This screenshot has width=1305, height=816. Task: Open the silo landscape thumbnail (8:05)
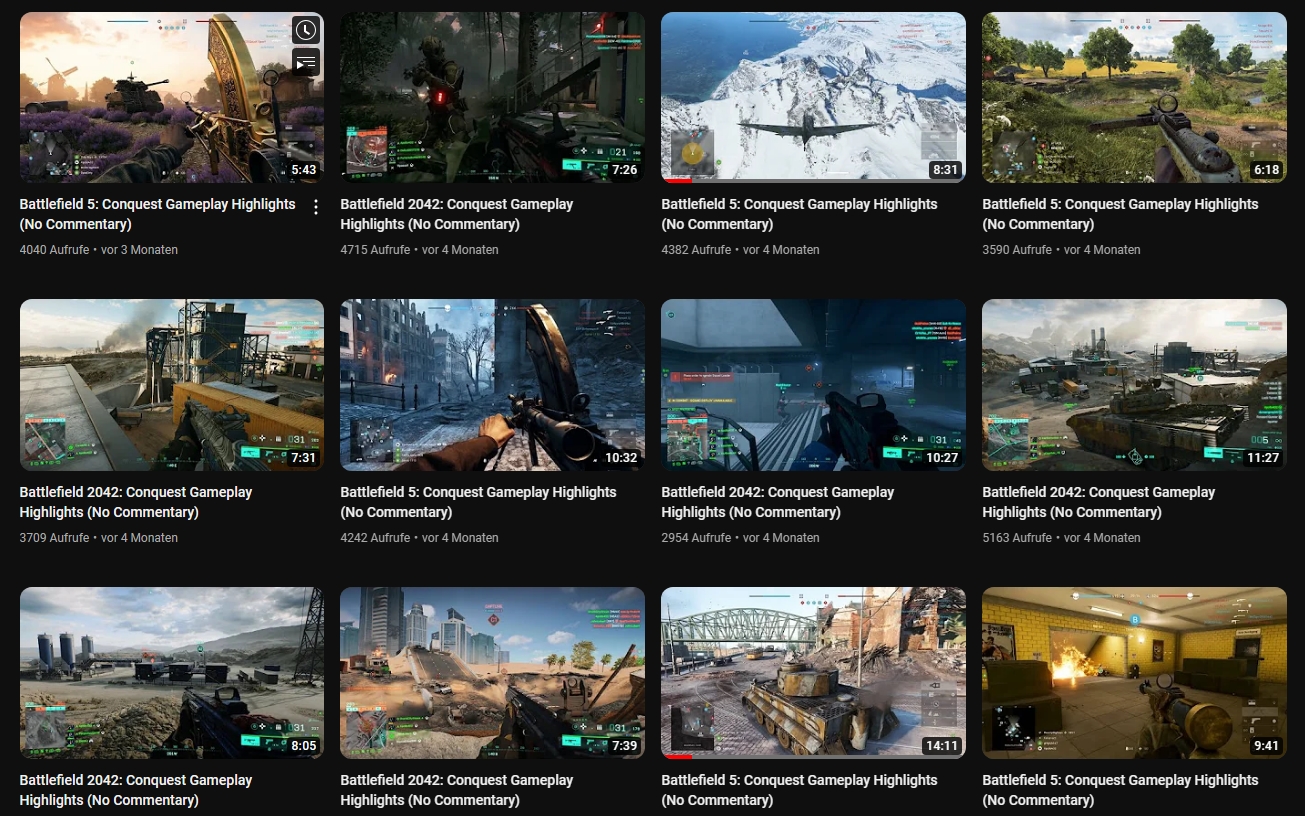click(x=171, y=673)
